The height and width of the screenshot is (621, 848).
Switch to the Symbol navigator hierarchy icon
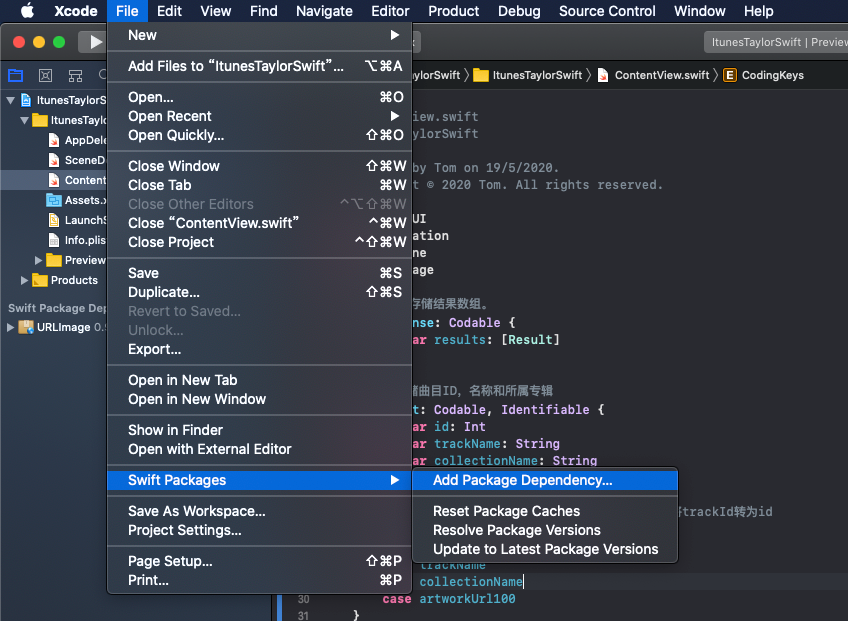point(75,75)
